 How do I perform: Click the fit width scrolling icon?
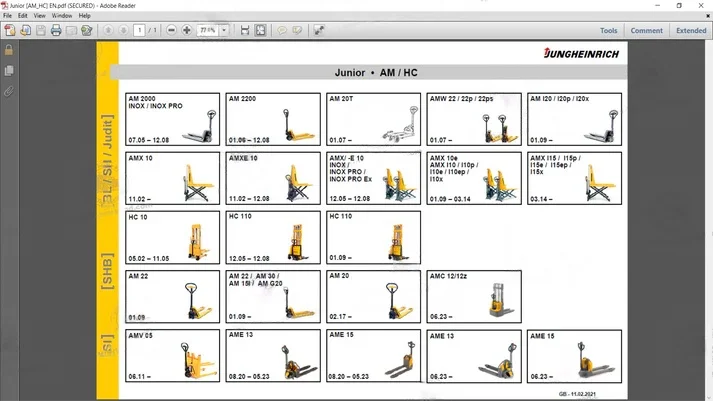point(245,30)
